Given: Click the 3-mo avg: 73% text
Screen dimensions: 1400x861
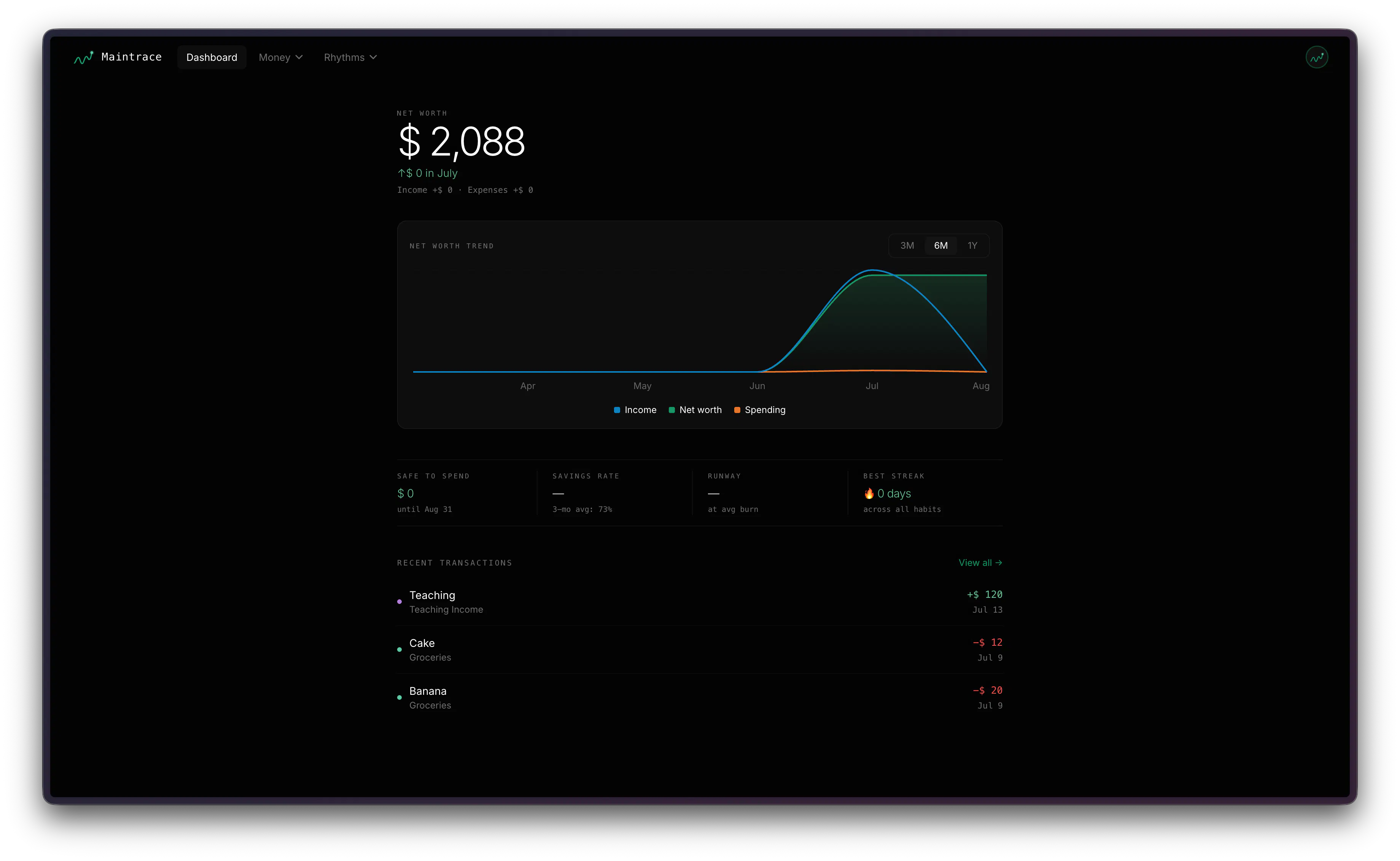Looking at the screenshot, I should 582,509.
